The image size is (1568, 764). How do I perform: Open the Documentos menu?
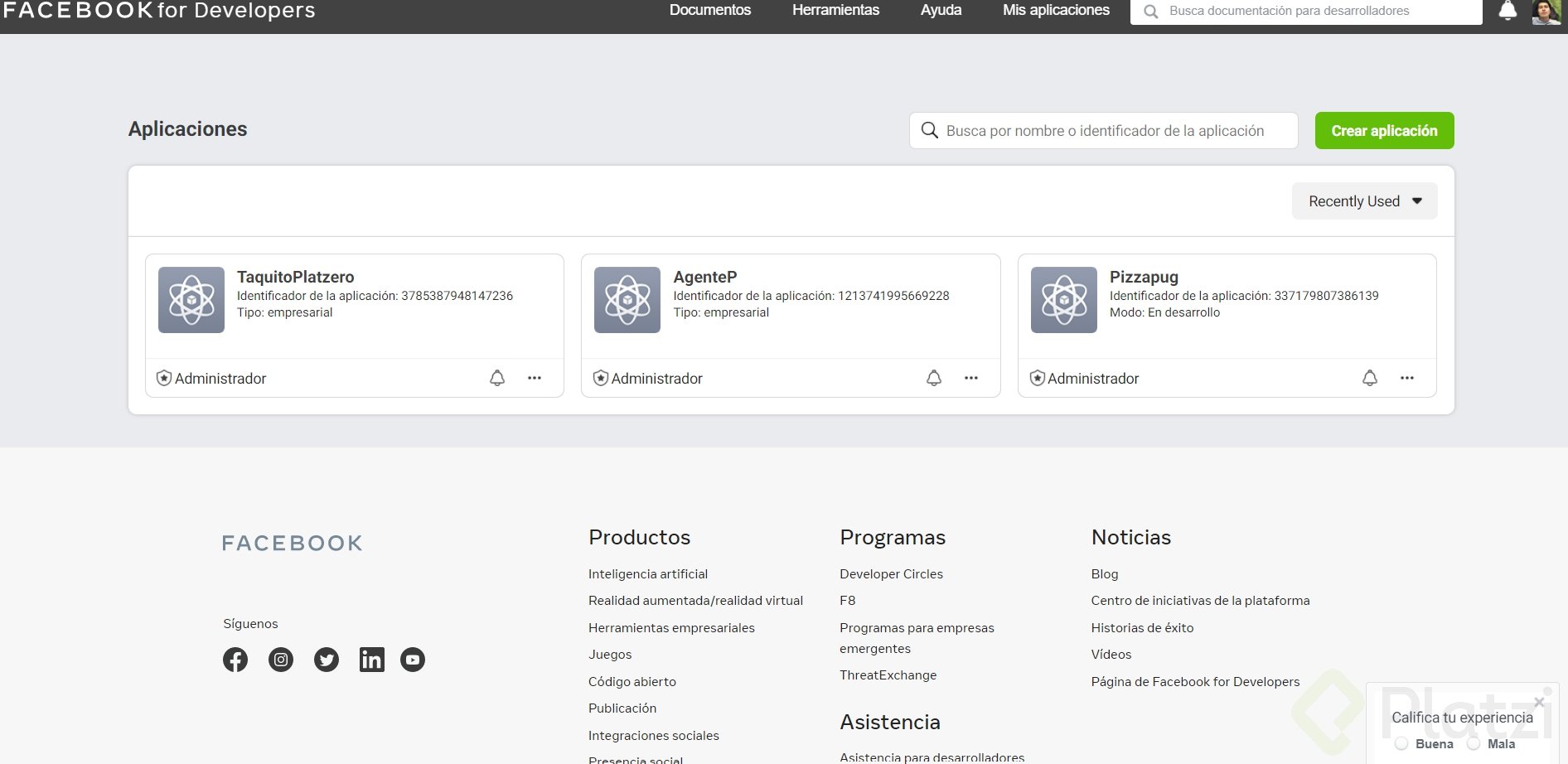point(710,10)
